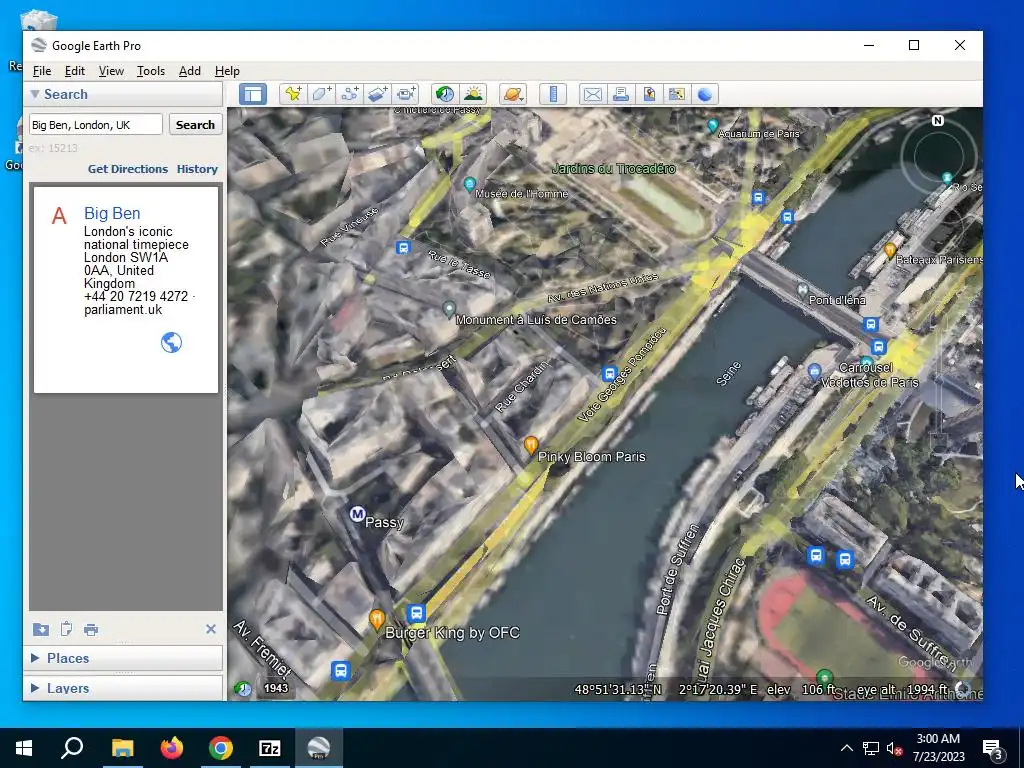Open the Big Ben result title
The height and width of the screenshot is (768, 1024).
pyautogui.click(x=112, y=213)
